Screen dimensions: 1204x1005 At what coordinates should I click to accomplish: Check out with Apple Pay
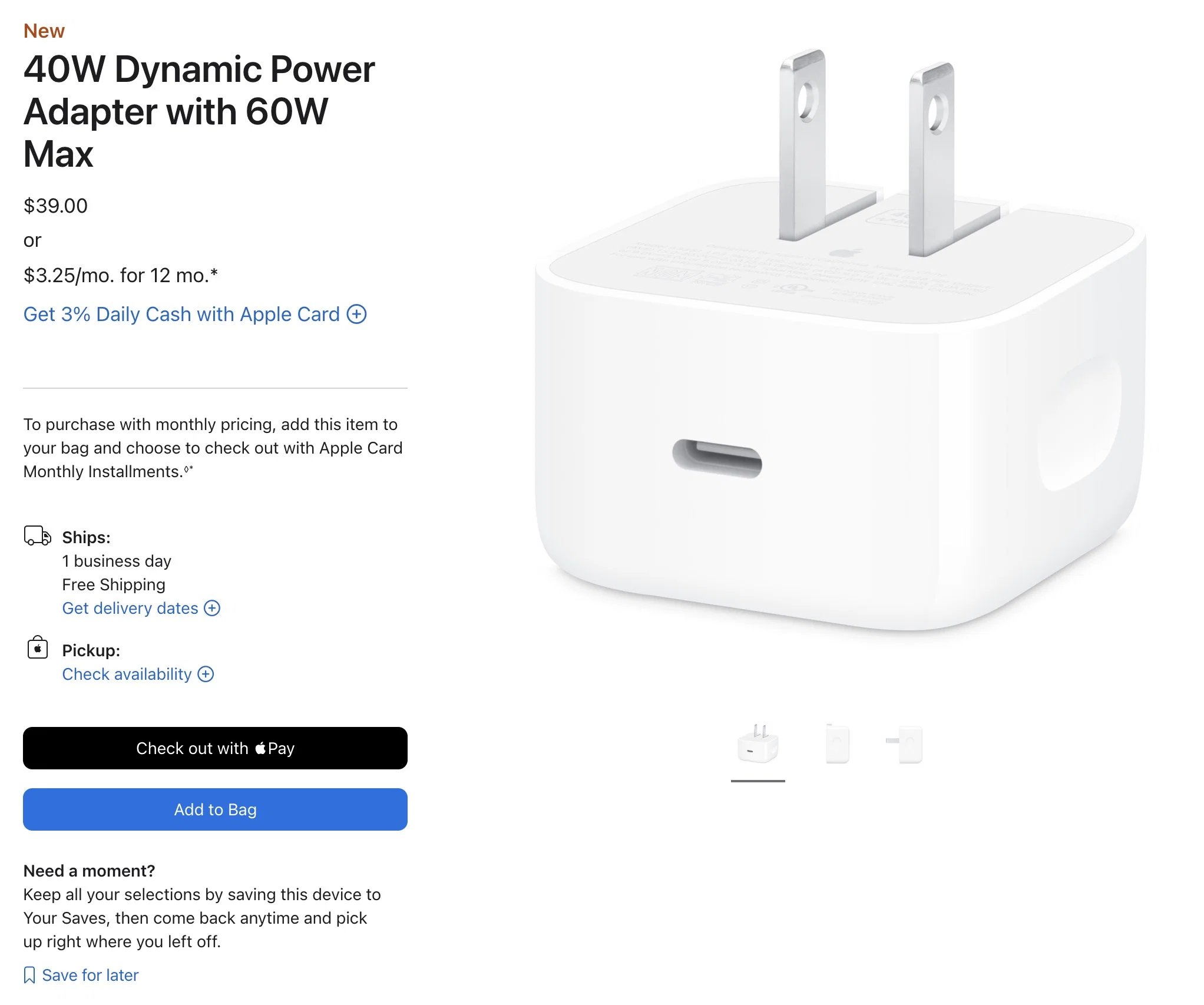click(x=215, y=748)
